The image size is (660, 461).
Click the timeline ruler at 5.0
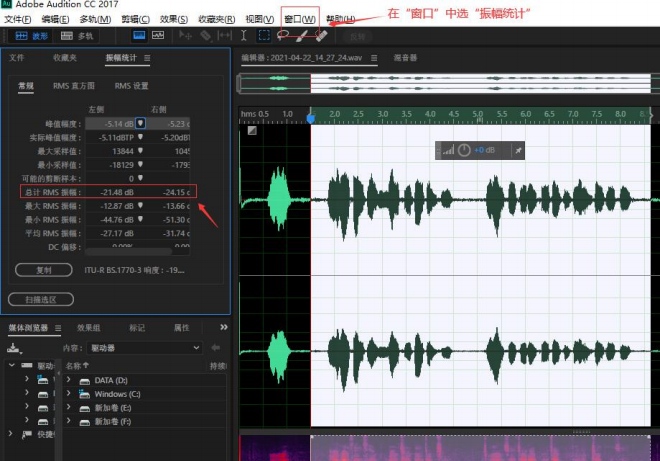tap(478, 114)
